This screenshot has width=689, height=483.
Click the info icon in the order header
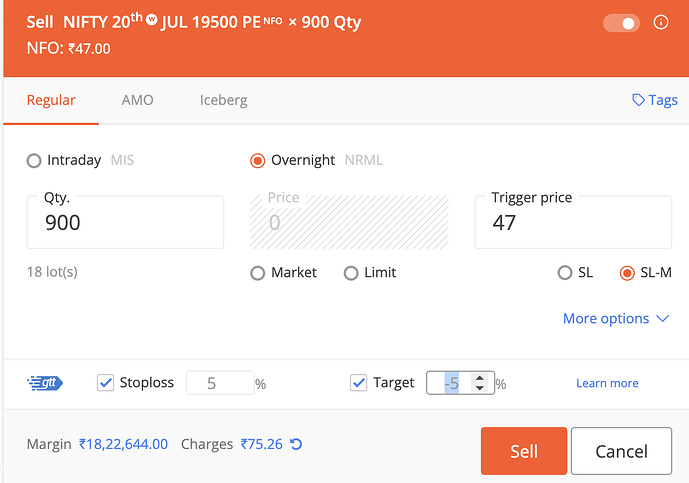click(661, 22)
